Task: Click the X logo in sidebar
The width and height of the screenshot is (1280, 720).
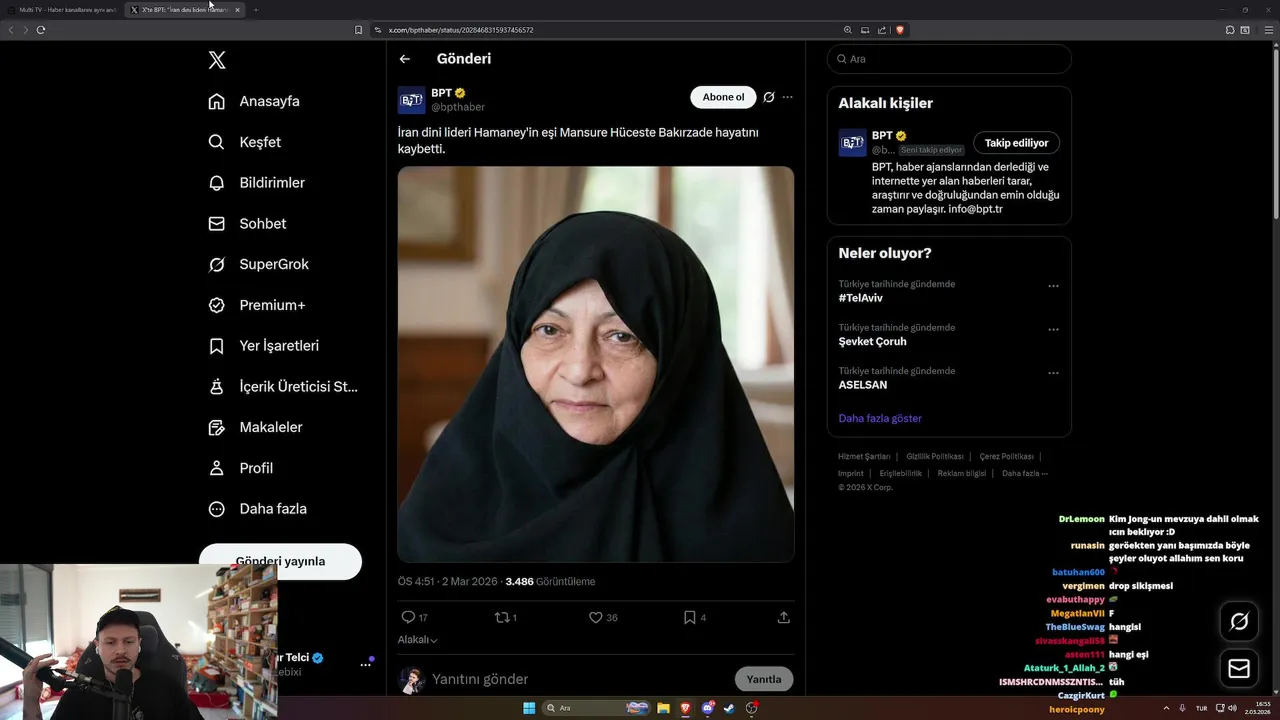Action: click(x=217, y=60)
